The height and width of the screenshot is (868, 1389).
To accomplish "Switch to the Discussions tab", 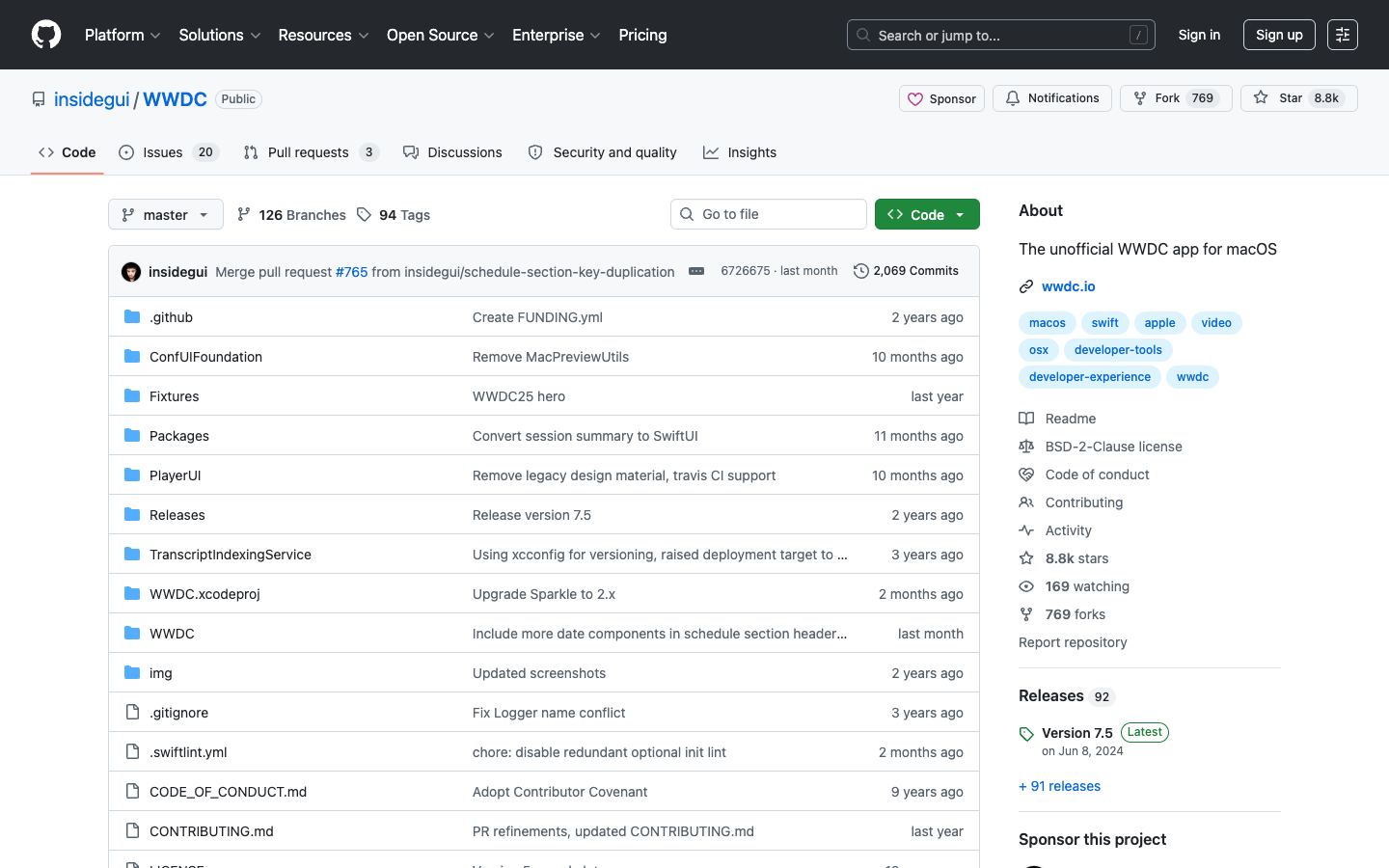I will click(x=452, y=152).
